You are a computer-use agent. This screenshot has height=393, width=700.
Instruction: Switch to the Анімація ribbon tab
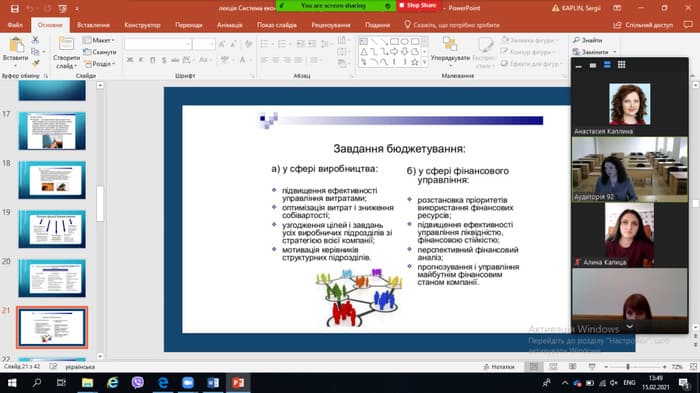pyautogui.click(x=229, y=25)
